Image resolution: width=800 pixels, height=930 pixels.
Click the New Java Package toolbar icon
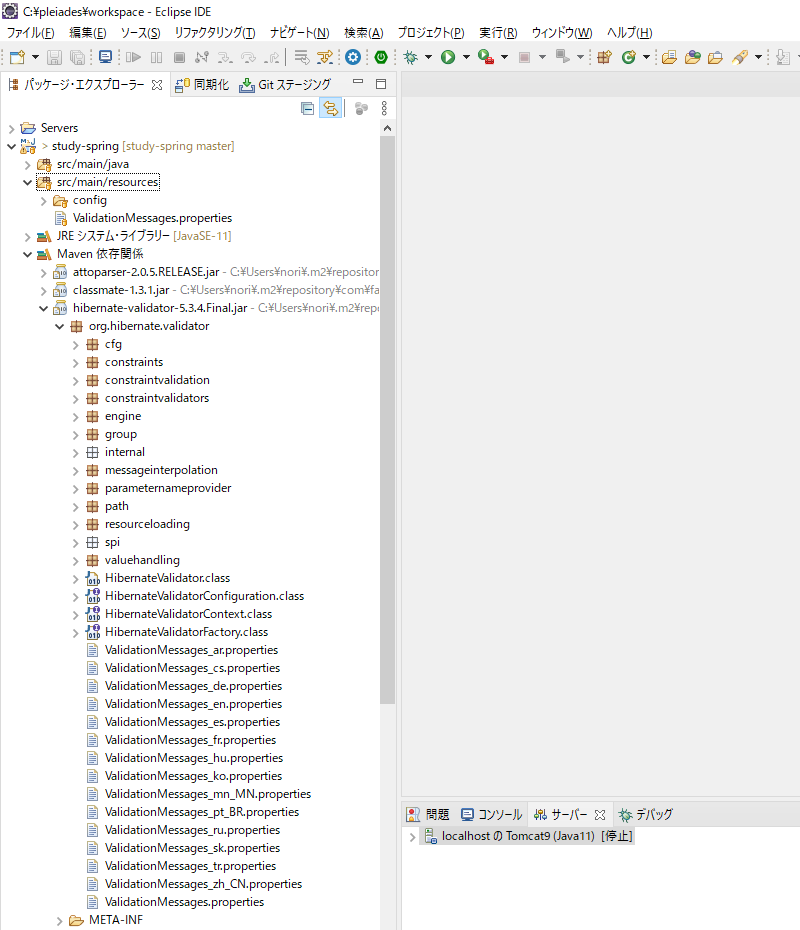pos(604,57)
